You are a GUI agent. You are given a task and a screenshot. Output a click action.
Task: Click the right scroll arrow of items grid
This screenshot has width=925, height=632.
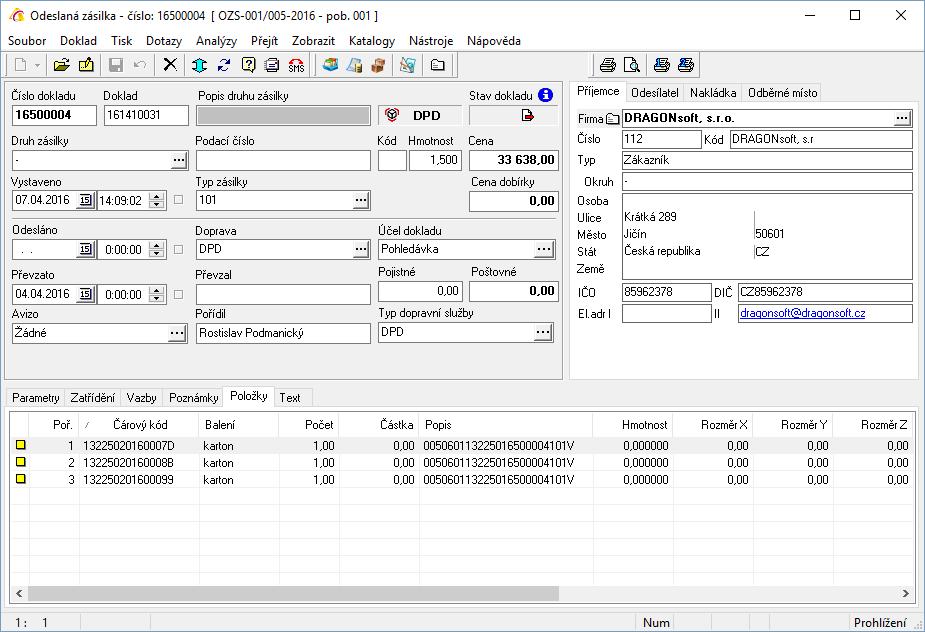coord(906,593)
